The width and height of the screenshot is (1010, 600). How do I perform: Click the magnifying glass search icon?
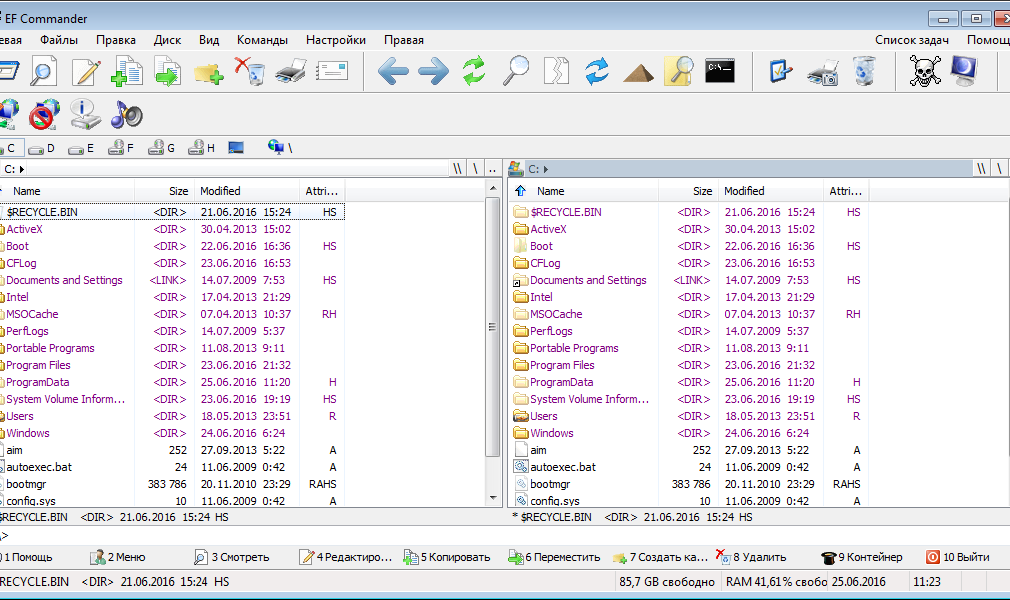[515, 70]
